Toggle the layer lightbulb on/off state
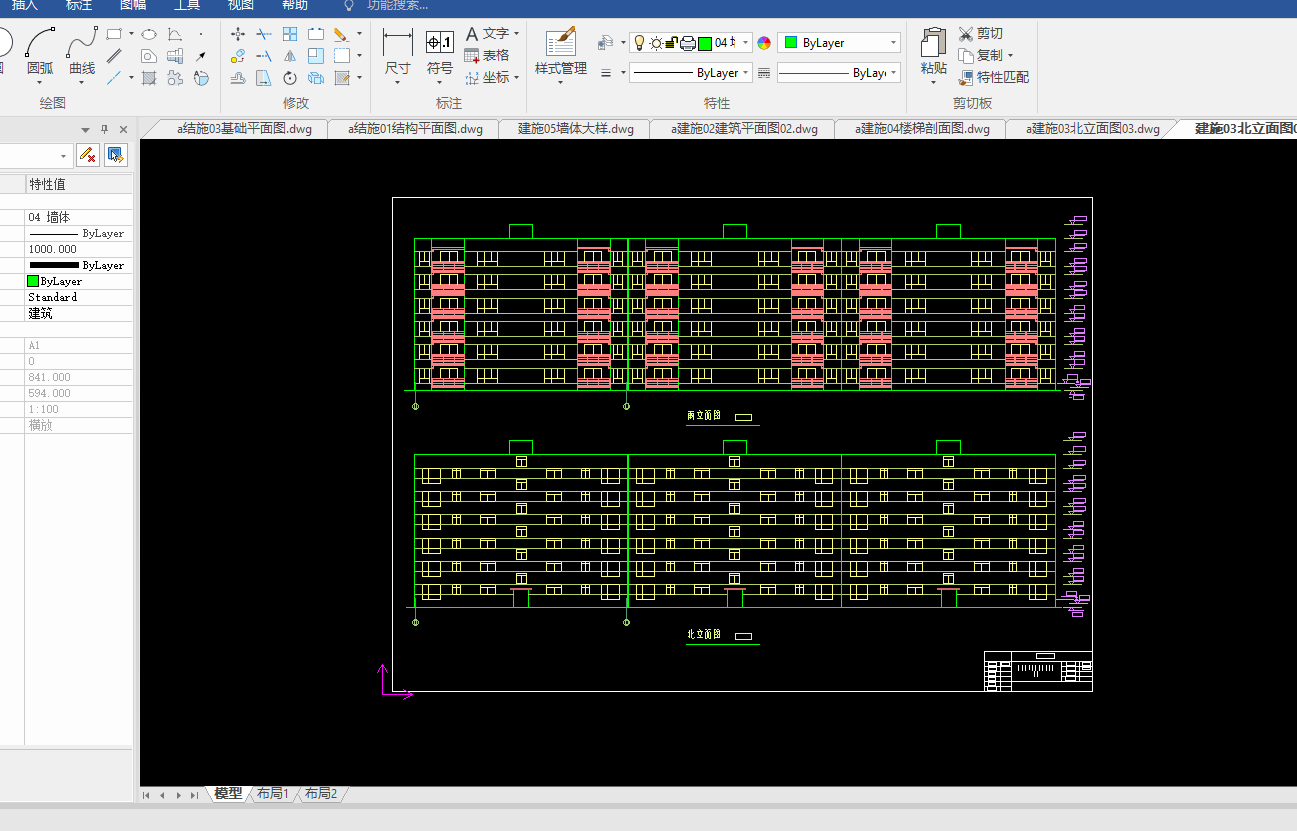Viewport: 1297px width, 831px height. (x=640, y=43)
